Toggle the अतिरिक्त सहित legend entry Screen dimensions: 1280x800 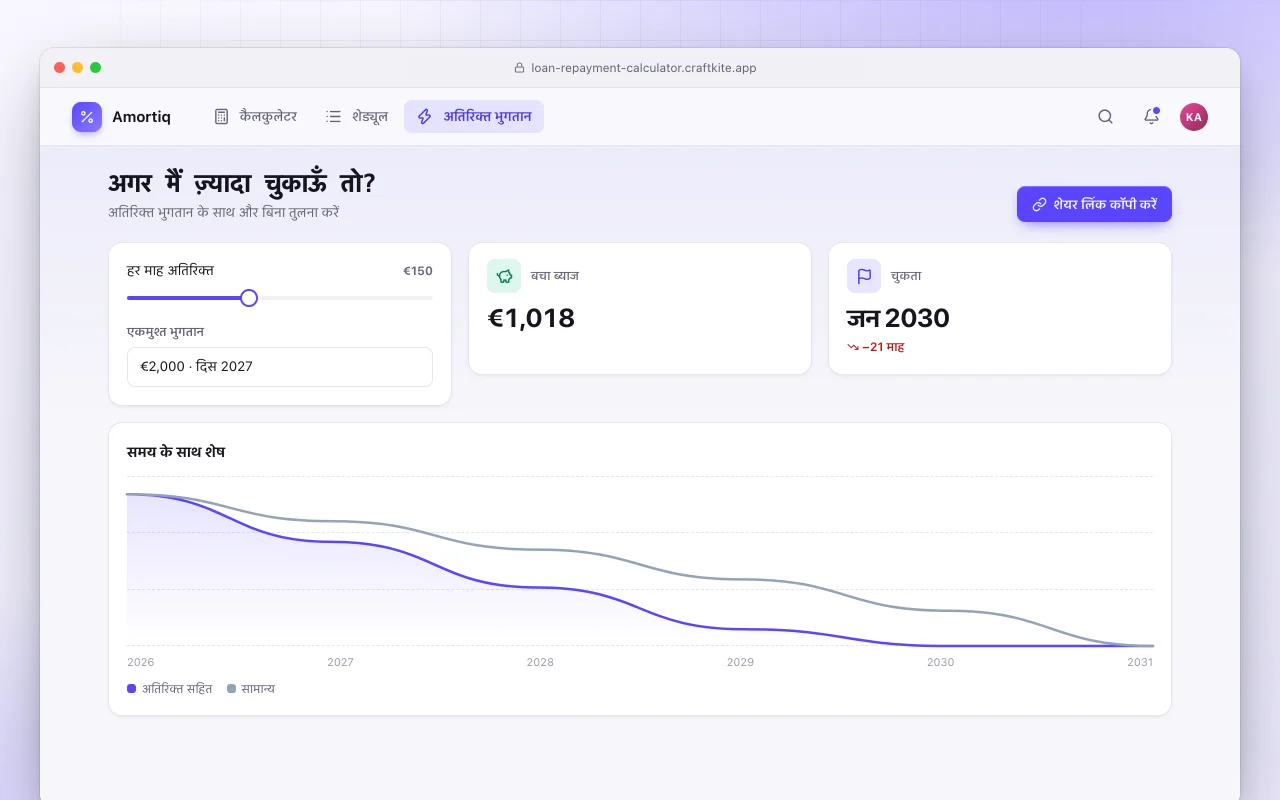(170, 689)
